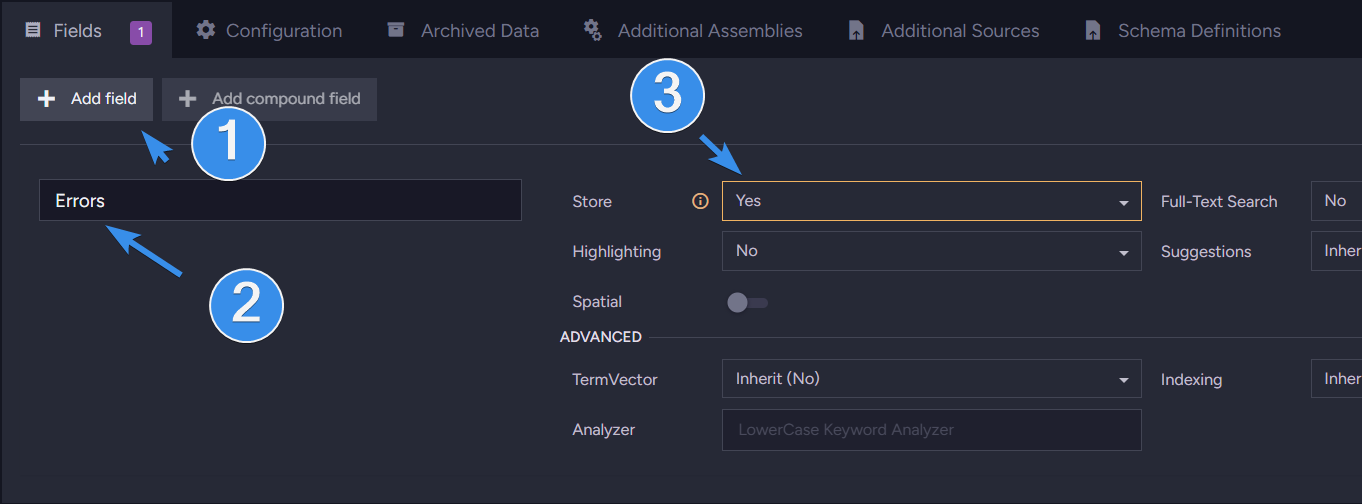Open the Store dropdown set to Yes
Viewport: 1362px width, 504px height.
(x=931, y=201)
